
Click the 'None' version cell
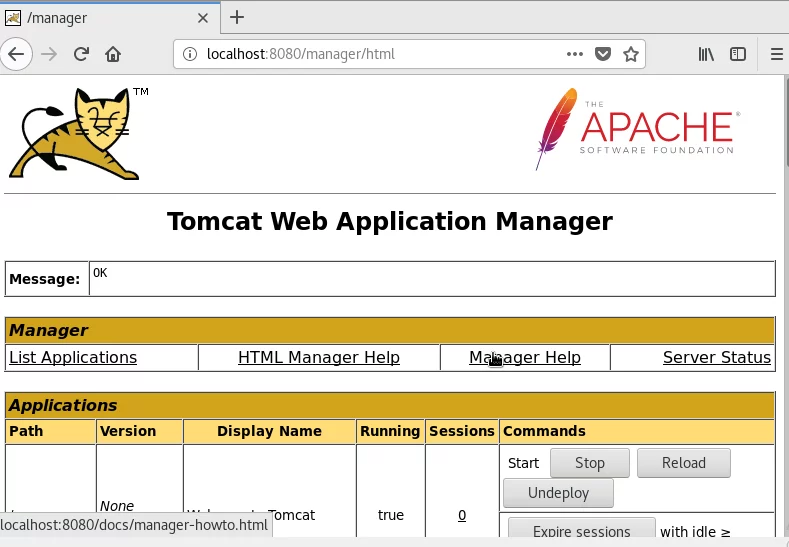point(117,506)
